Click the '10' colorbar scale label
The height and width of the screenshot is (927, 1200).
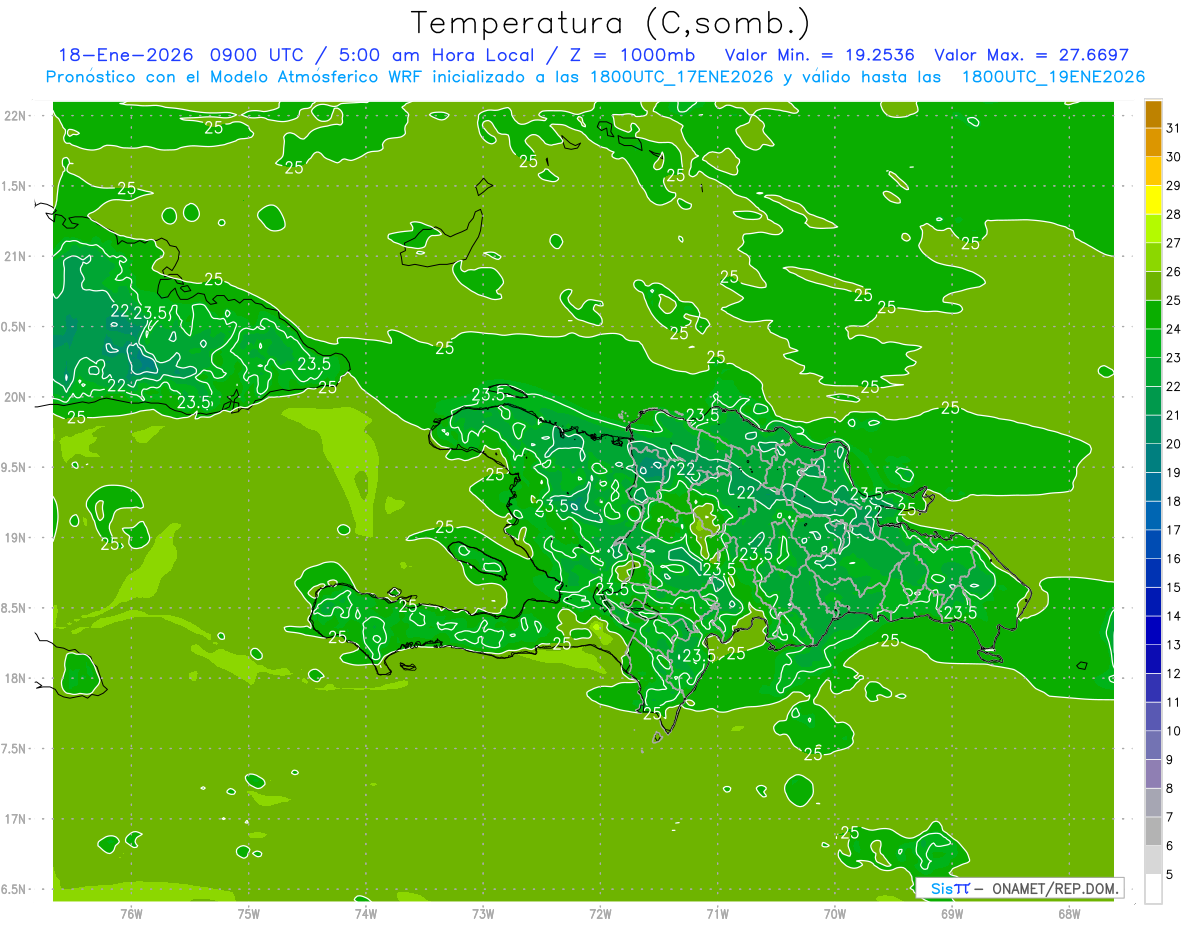tap(1174, 731)
